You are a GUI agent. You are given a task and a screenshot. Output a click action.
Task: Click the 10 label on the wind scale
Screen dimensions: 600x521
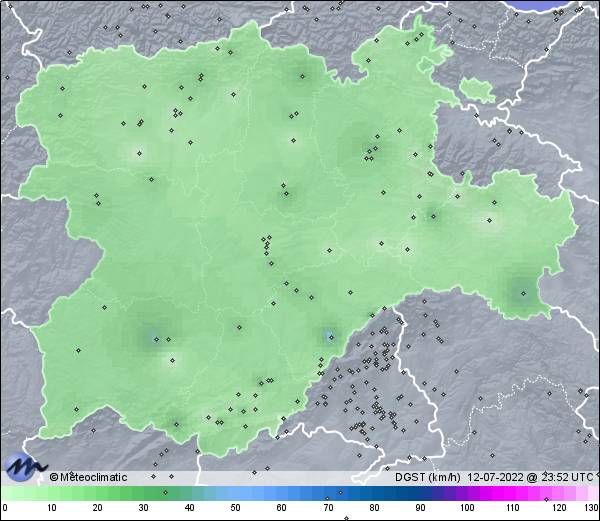click(52, 508)
